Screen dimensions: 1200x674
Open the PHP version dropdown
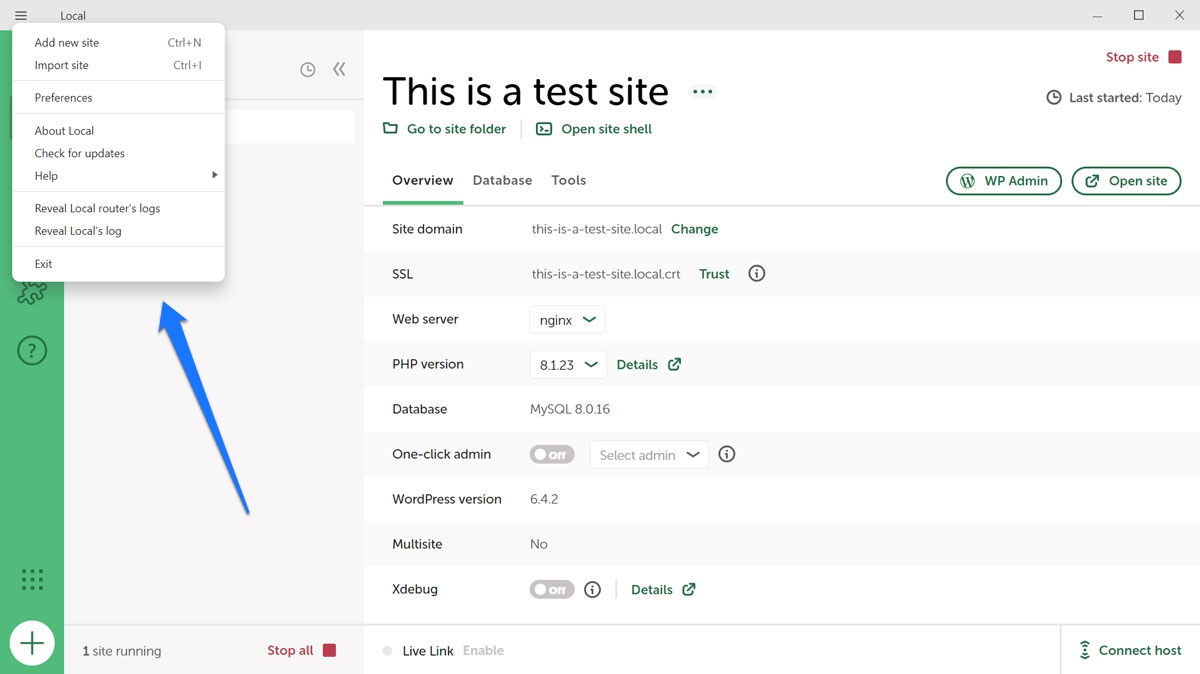567,365
